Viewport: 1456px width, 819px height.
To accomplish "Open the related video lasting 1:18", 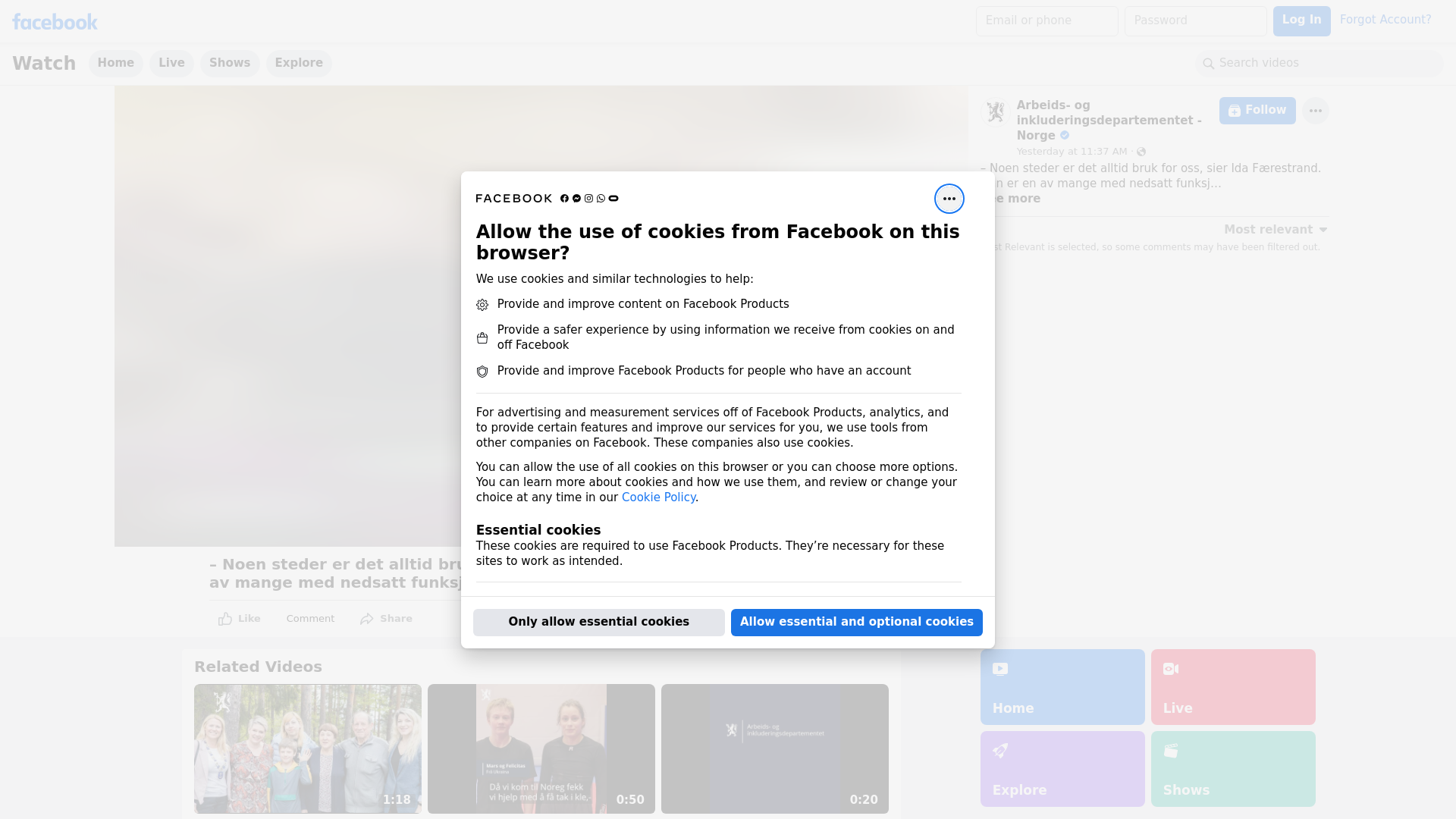I will coord(308,749).
